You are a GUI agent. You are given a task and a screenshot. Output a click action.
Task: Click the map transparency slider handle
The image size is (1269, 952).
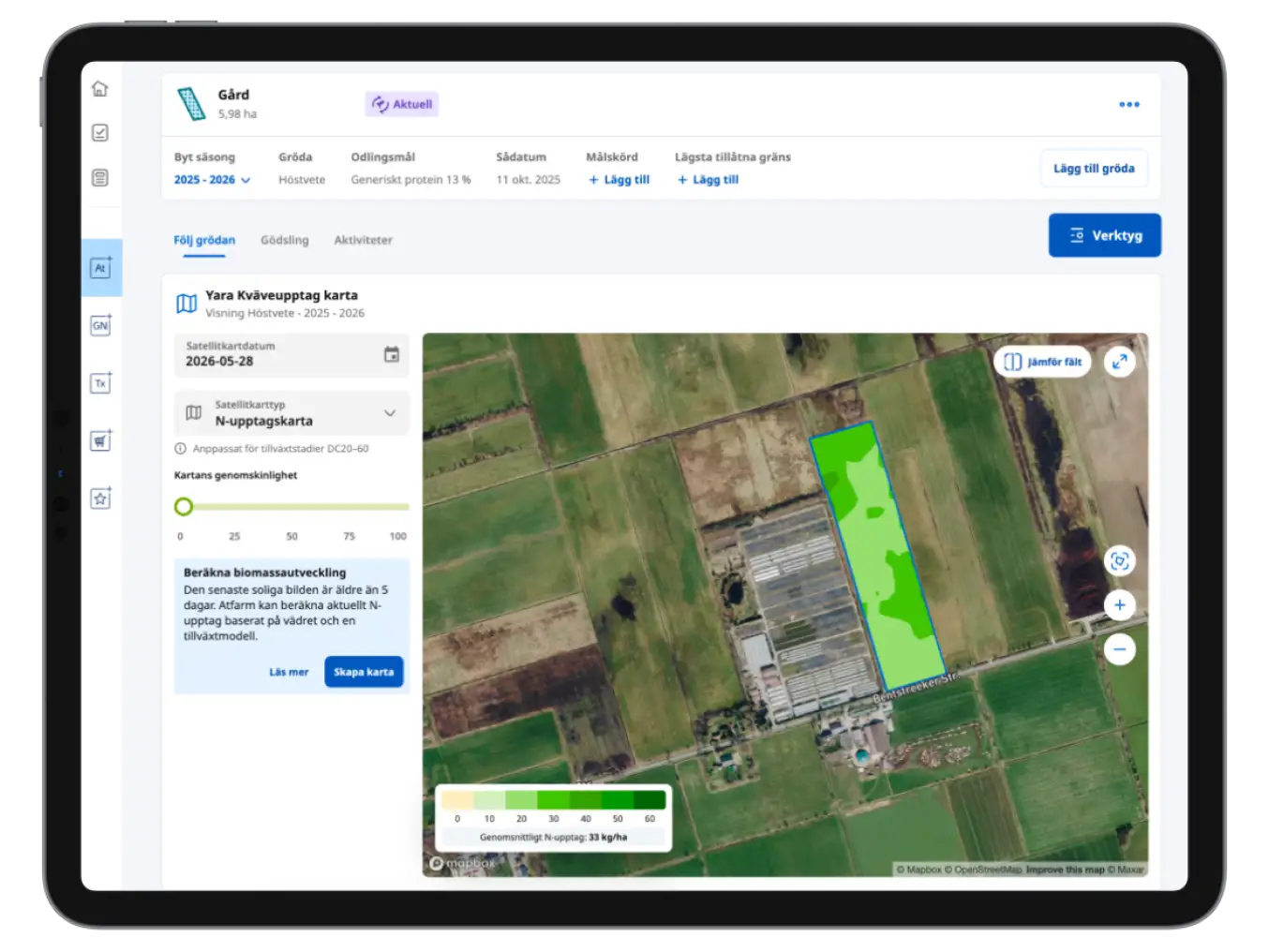[x=184, y=507]
